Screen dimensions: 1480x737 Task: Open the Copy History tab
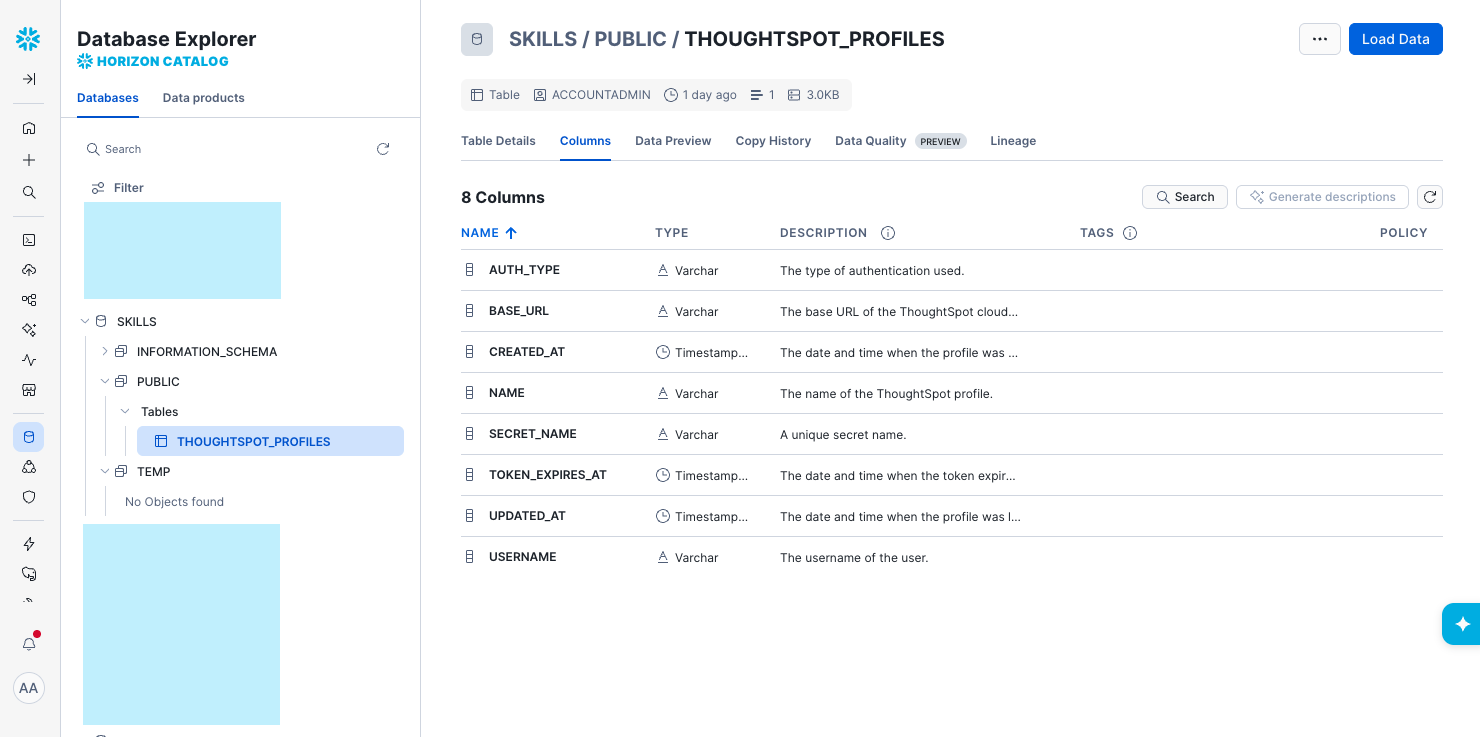(x=773, y=141)
